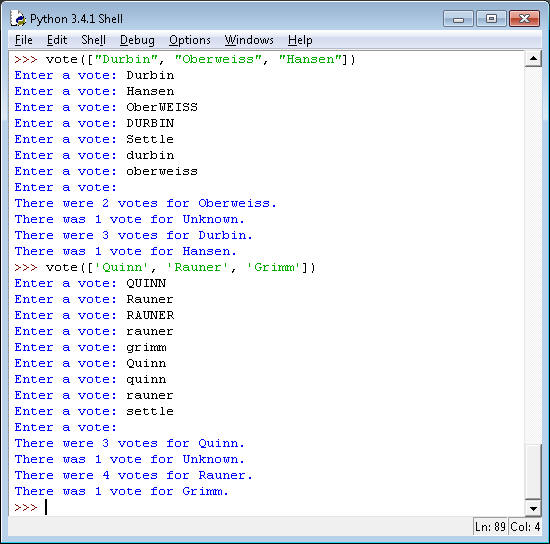Click the line reading 4 votes for Rauner

[x=133, y=475]
